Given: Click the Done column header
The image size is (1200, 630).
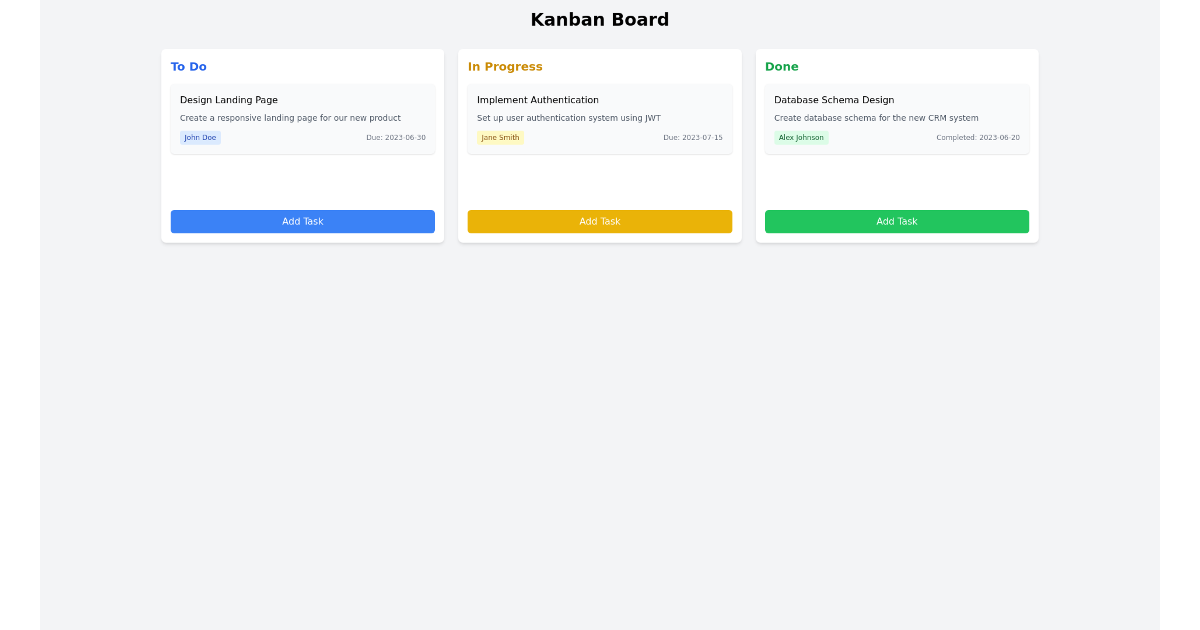Looking at the screenshot, I should click(781, 66).
